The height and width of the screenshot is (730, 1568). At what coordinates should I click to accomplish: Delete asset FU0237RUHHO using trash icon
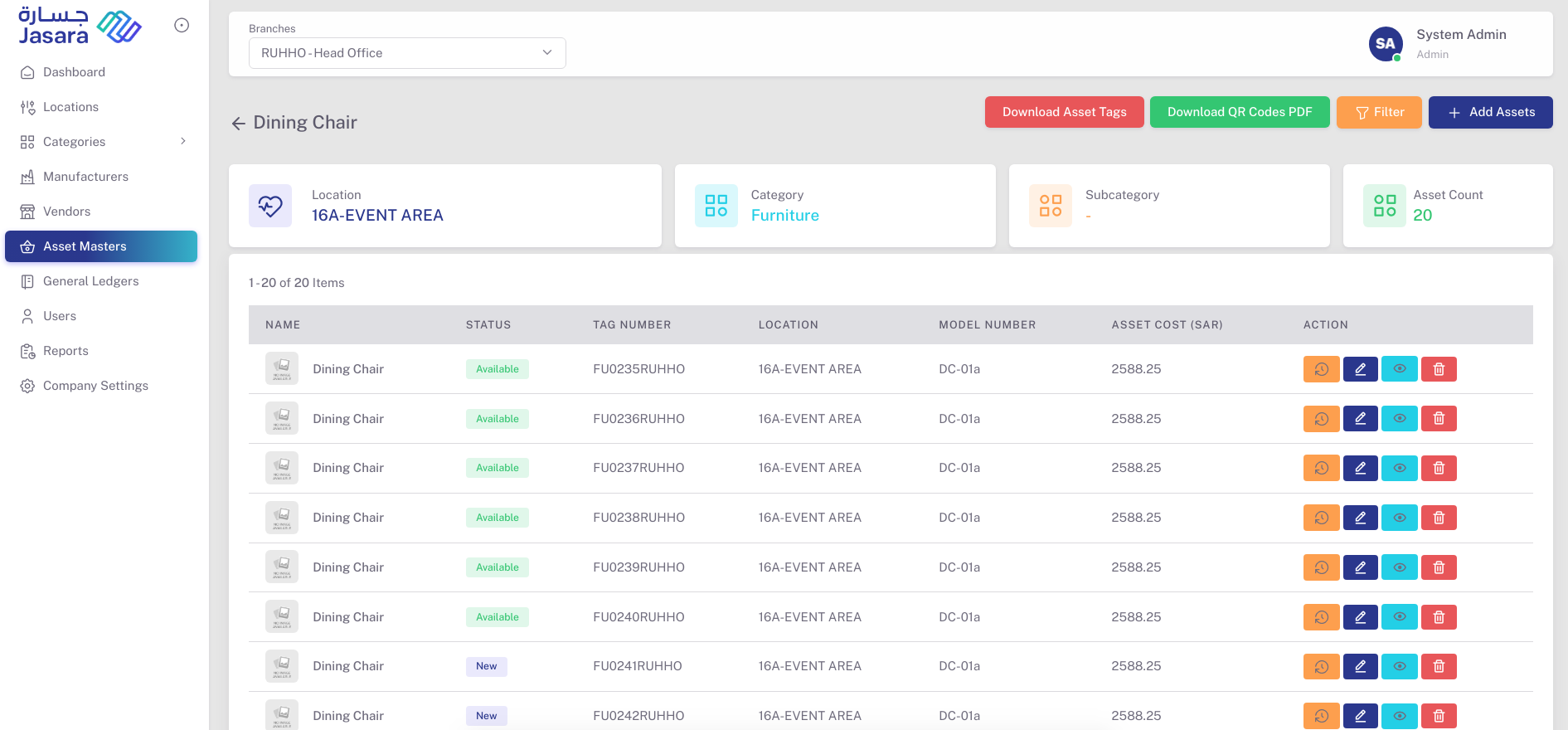[1439, 468]
